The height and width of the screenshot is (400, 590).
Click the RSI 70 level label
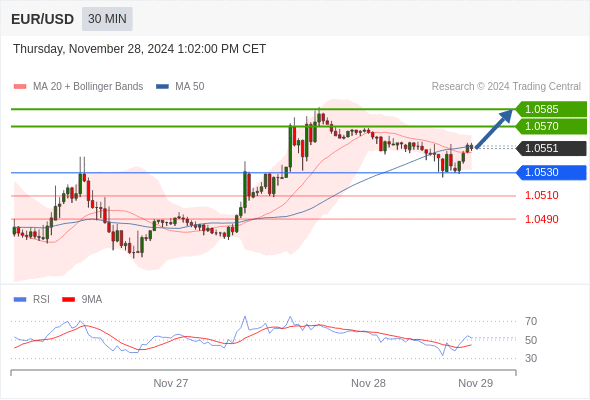click(x=531, y=321)
